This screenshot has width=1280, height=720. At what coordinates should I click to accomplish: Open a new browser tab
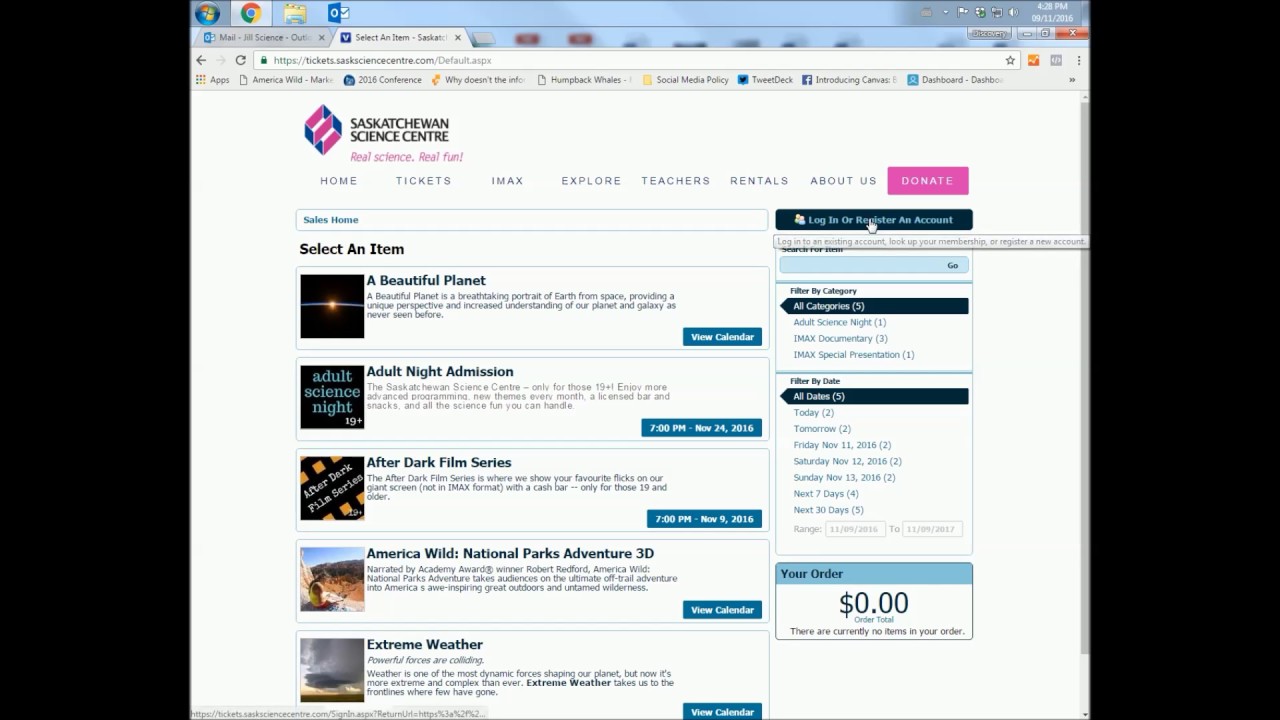[483, 38]
